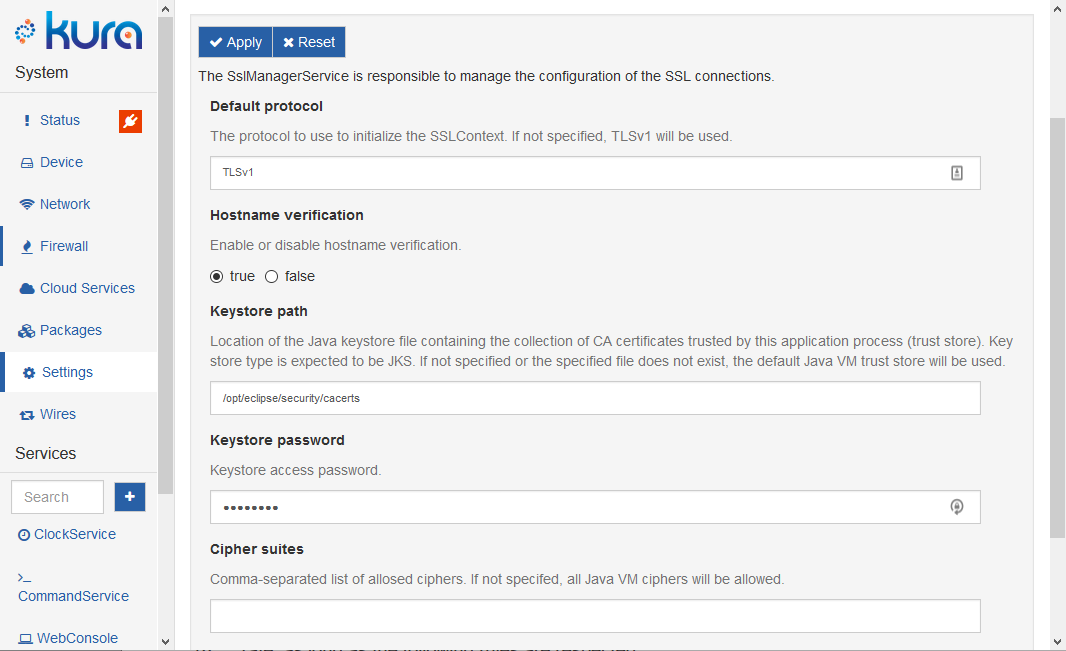Click the contact icon in the Default protocol field
This screenshot has width=1066, height=651.
(956, 173)
